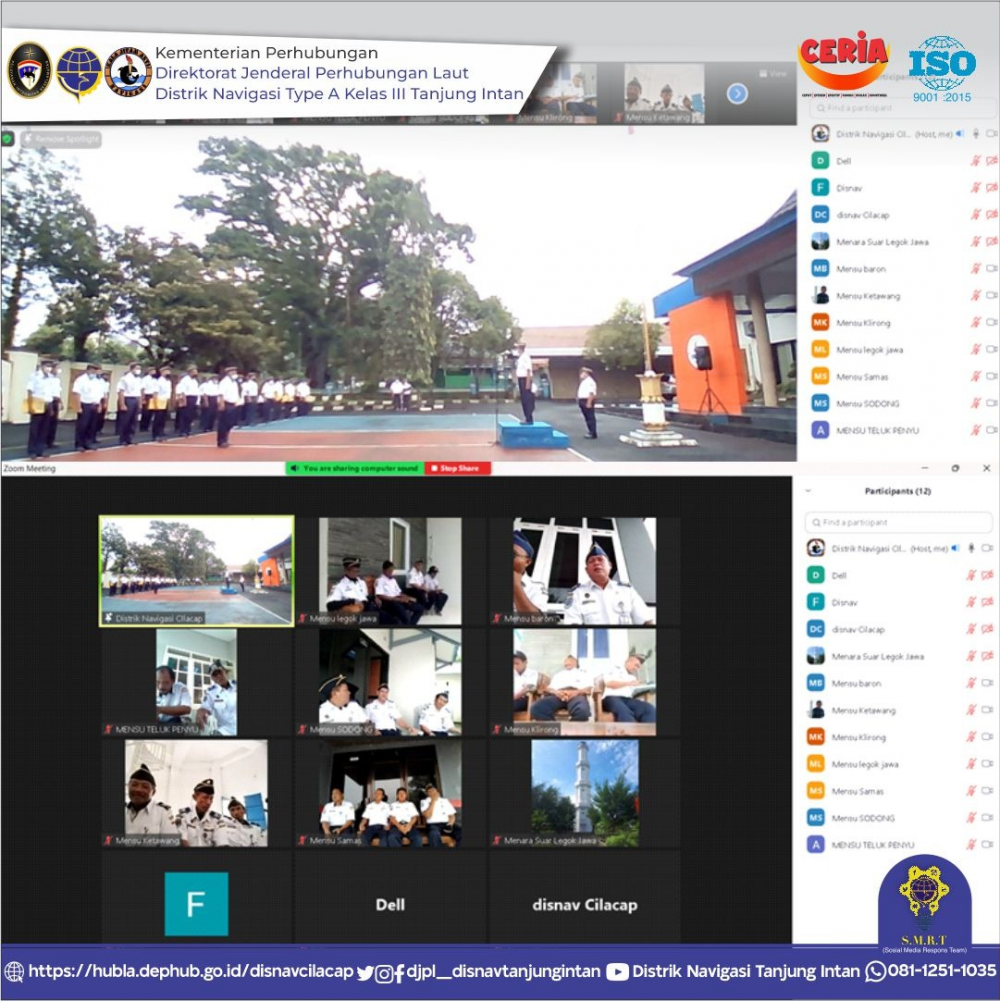Click Menara Suar Legok Jawa mic icon, Participants (12) panel
The width and height of the screenshot is (1000, 1001).
click(971, 656)
